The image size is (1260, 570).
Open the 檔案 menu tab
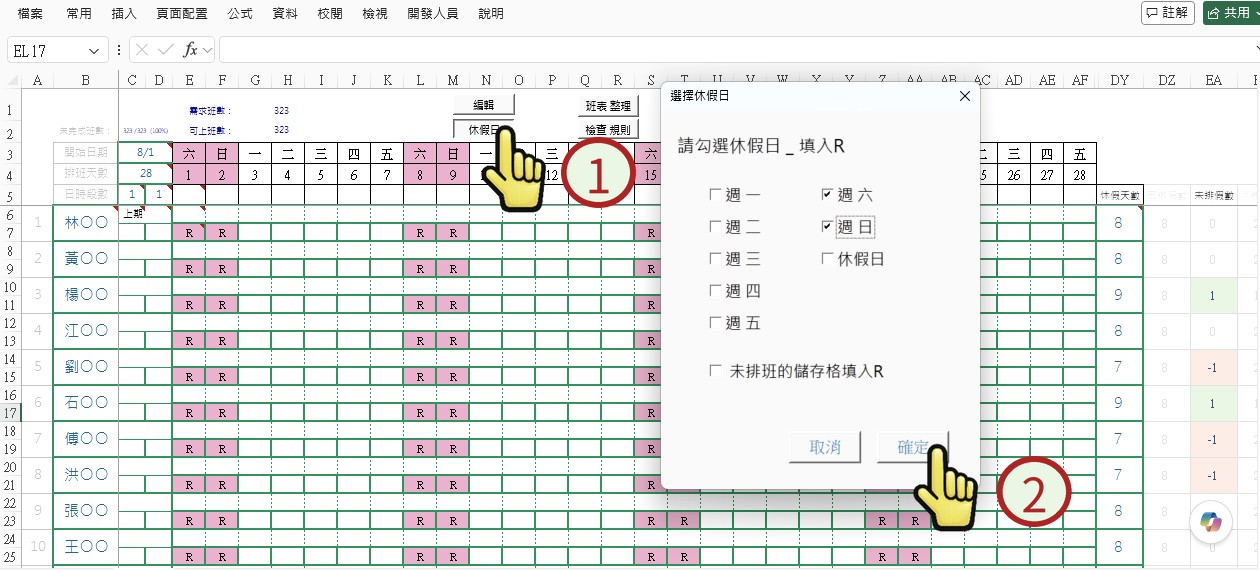(30, 14)
